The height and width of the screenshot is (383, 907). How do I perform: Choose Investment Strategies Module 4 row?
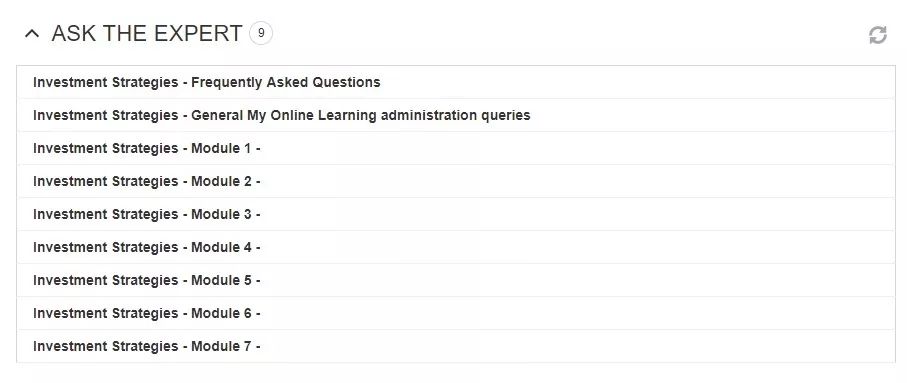click(x=456, y=247)
